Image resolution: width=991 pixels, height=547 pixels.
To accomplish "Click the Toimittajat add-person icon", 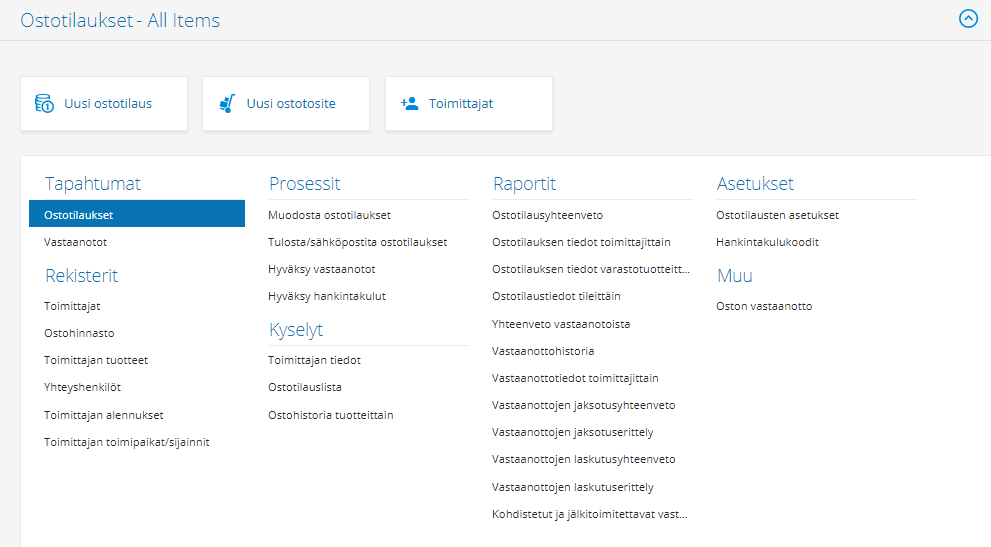I will click(x=409, y=103).
